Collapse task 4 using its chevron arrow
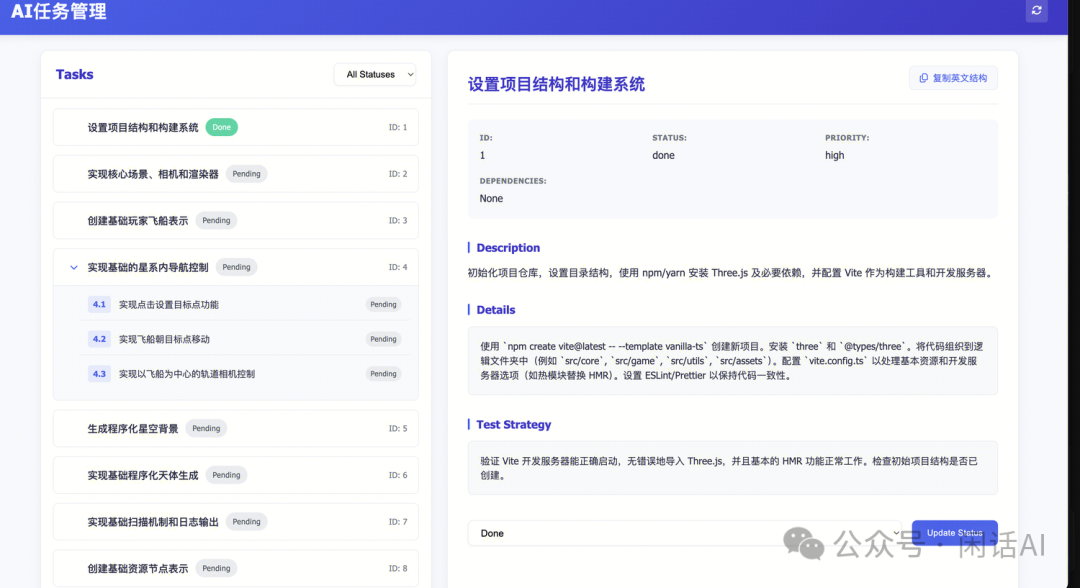Viewport: 1080px width, 588px height. pos(73,267)
